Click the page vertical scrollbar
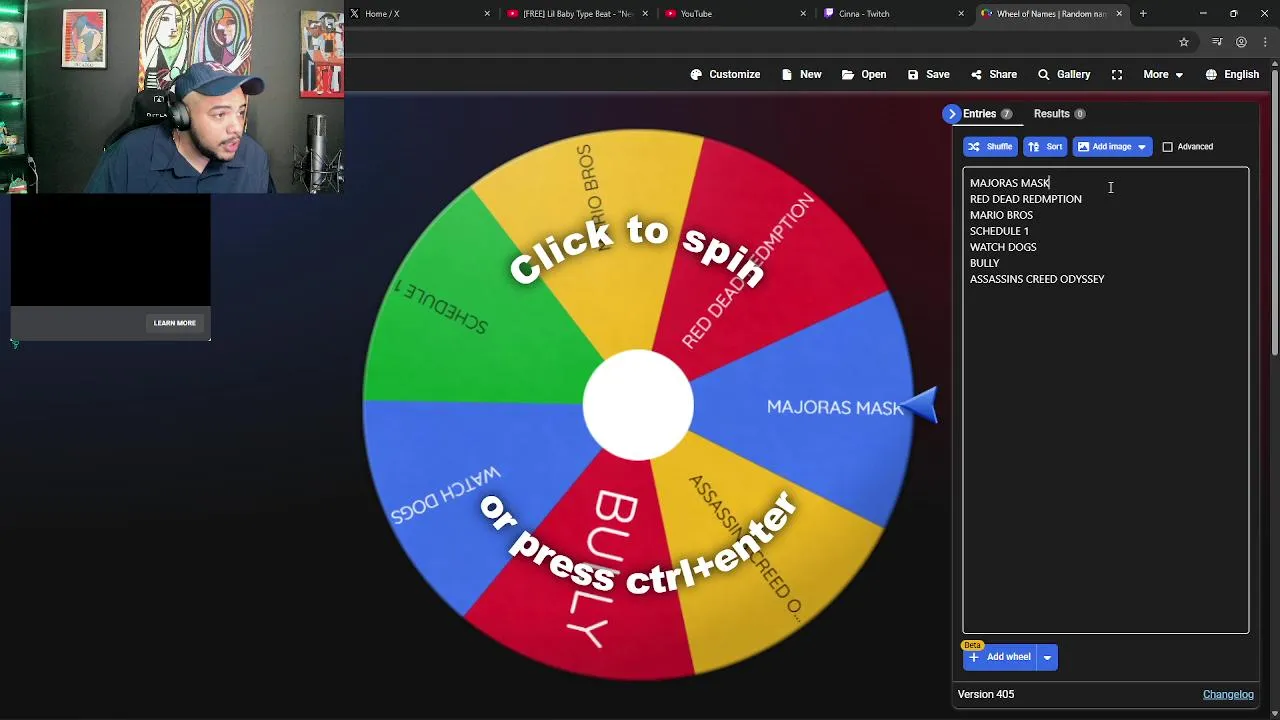The image size is (1280, 720). (x=1275, y=210)
